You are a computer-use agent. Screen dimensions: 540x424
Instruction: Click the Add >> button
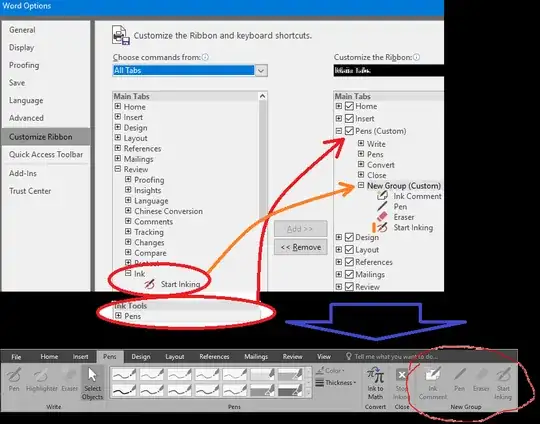tap(300, 229)
